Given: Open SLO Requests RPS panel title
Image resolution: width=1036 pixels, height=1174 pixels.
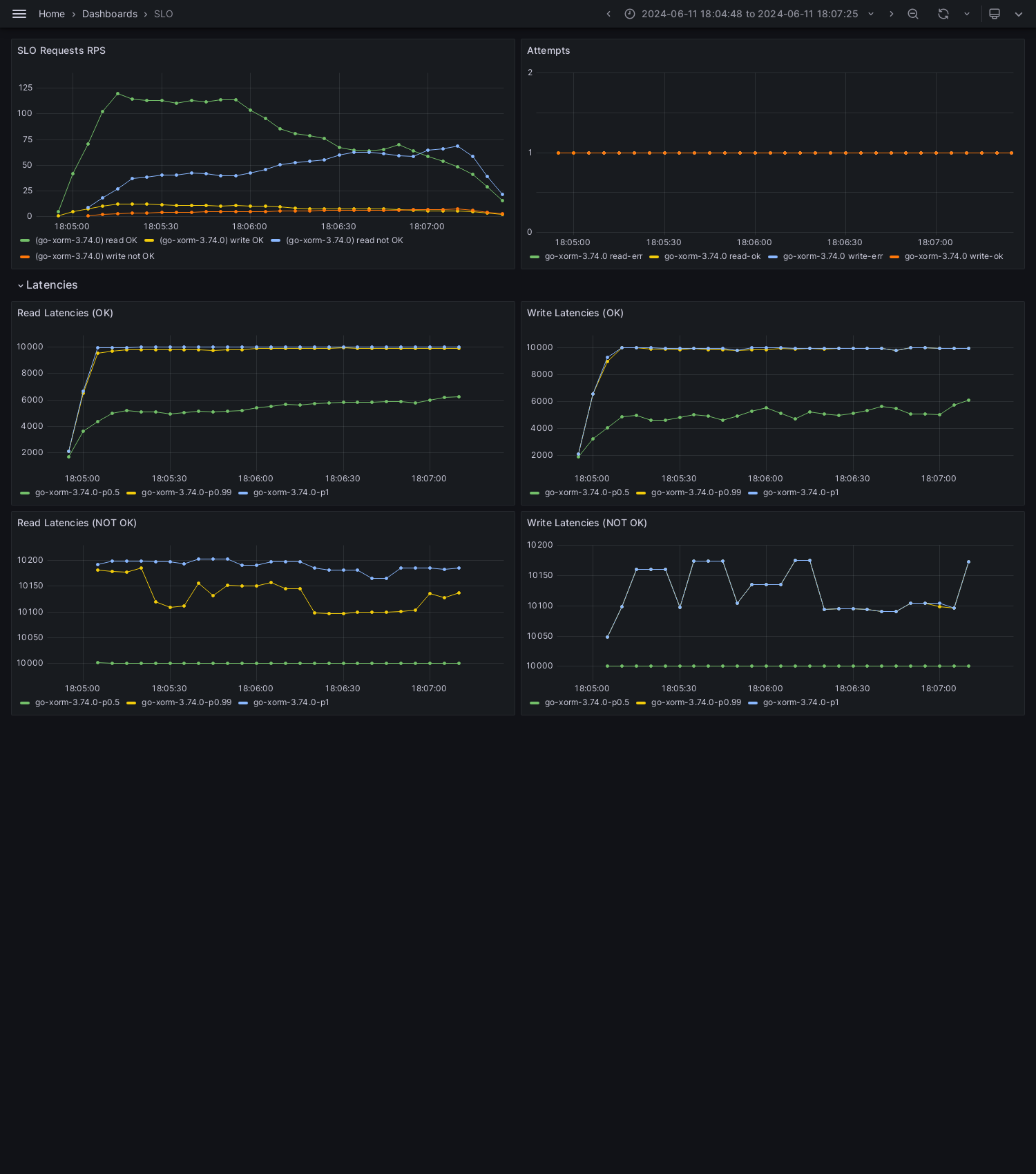Looking at the screenshot, I should tap(61, 50).
